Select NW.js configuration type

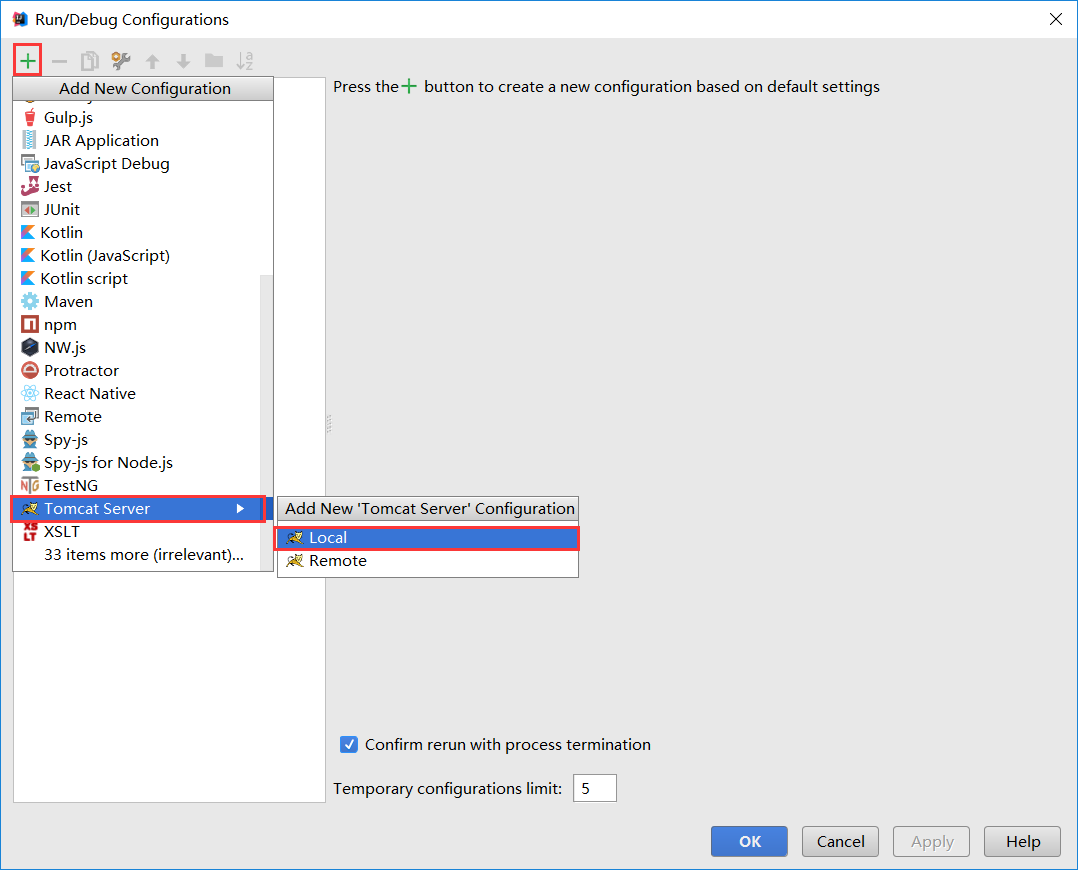[136, 348]
